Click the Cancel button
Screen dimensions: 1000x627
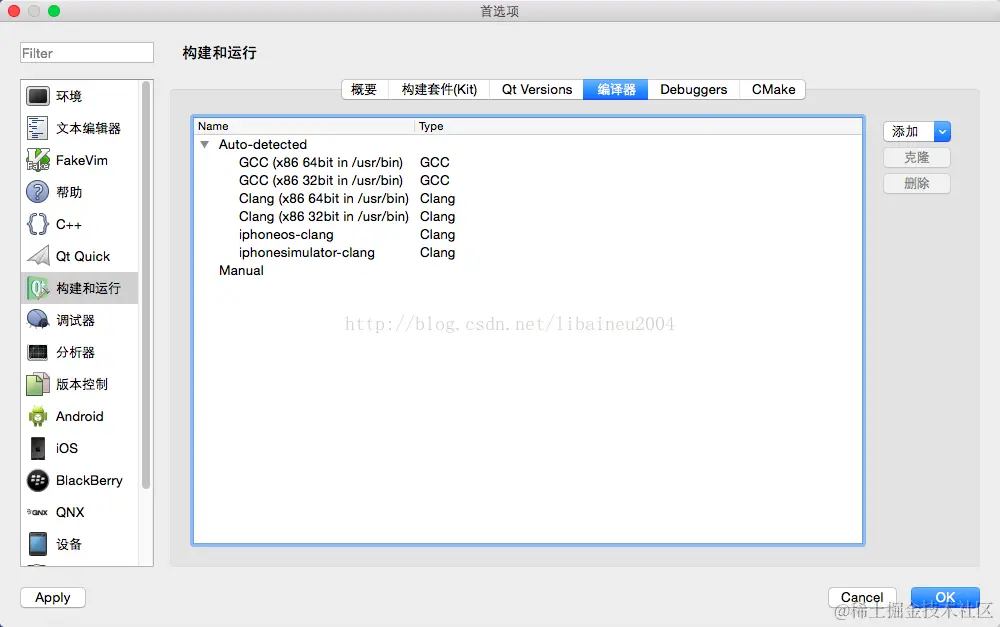(862, 598)
